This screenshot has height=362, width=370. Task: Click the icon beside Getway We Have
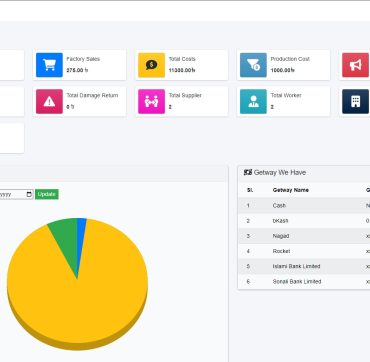click(248, 172)
